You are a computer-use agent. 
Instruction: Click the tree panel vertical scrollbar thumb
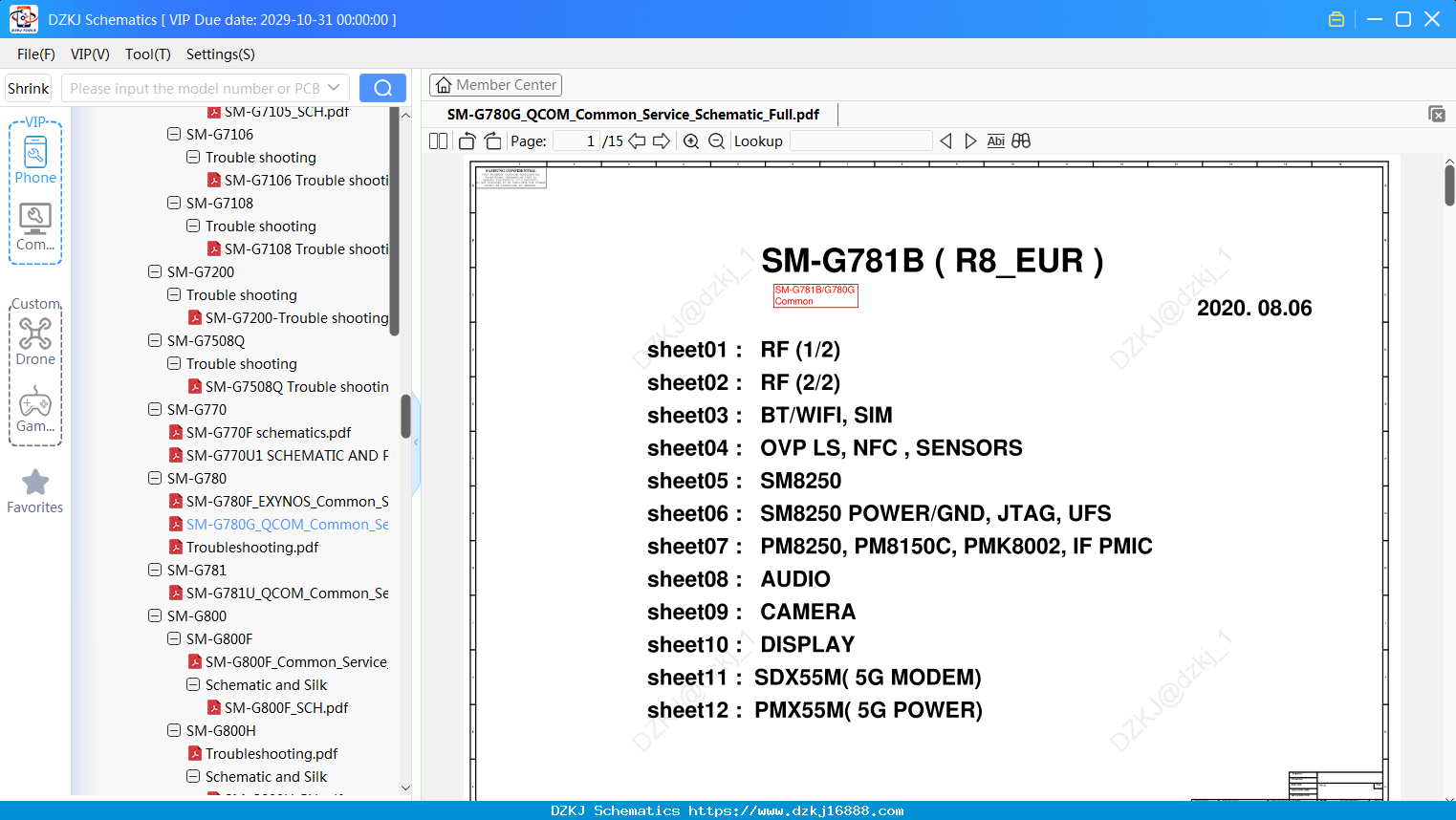pos(405,417)
